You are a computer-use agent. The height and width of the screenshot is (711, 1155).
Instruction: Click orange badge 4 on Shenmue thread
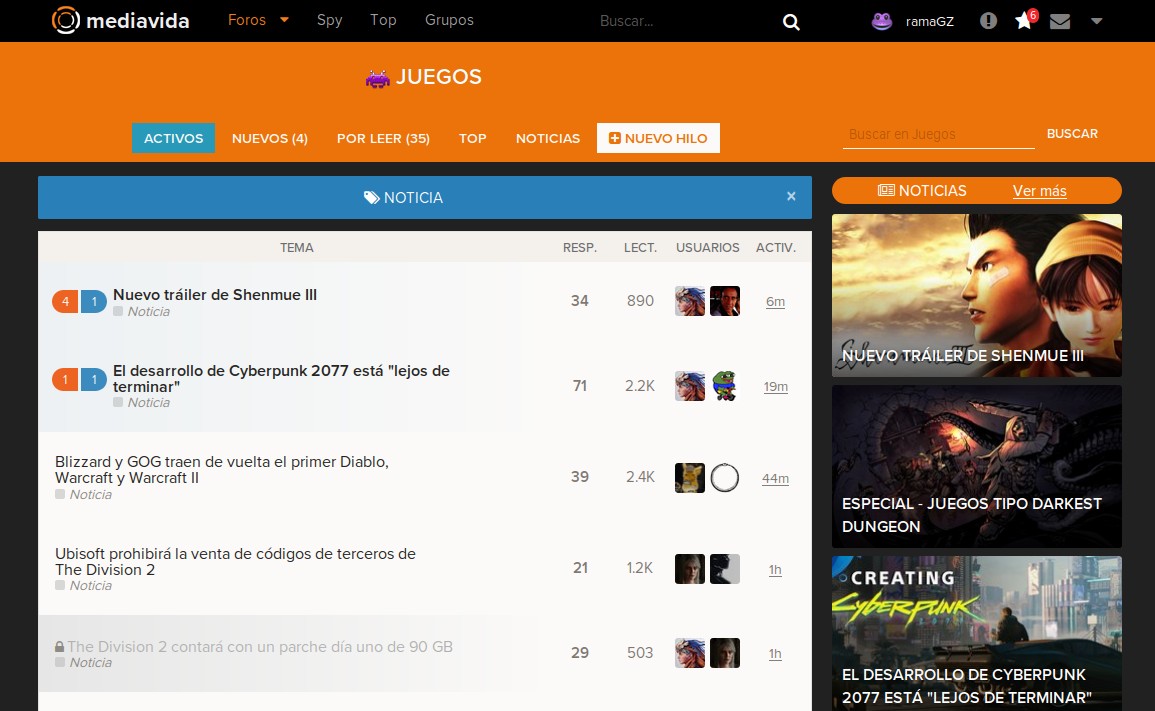(65, 301)
